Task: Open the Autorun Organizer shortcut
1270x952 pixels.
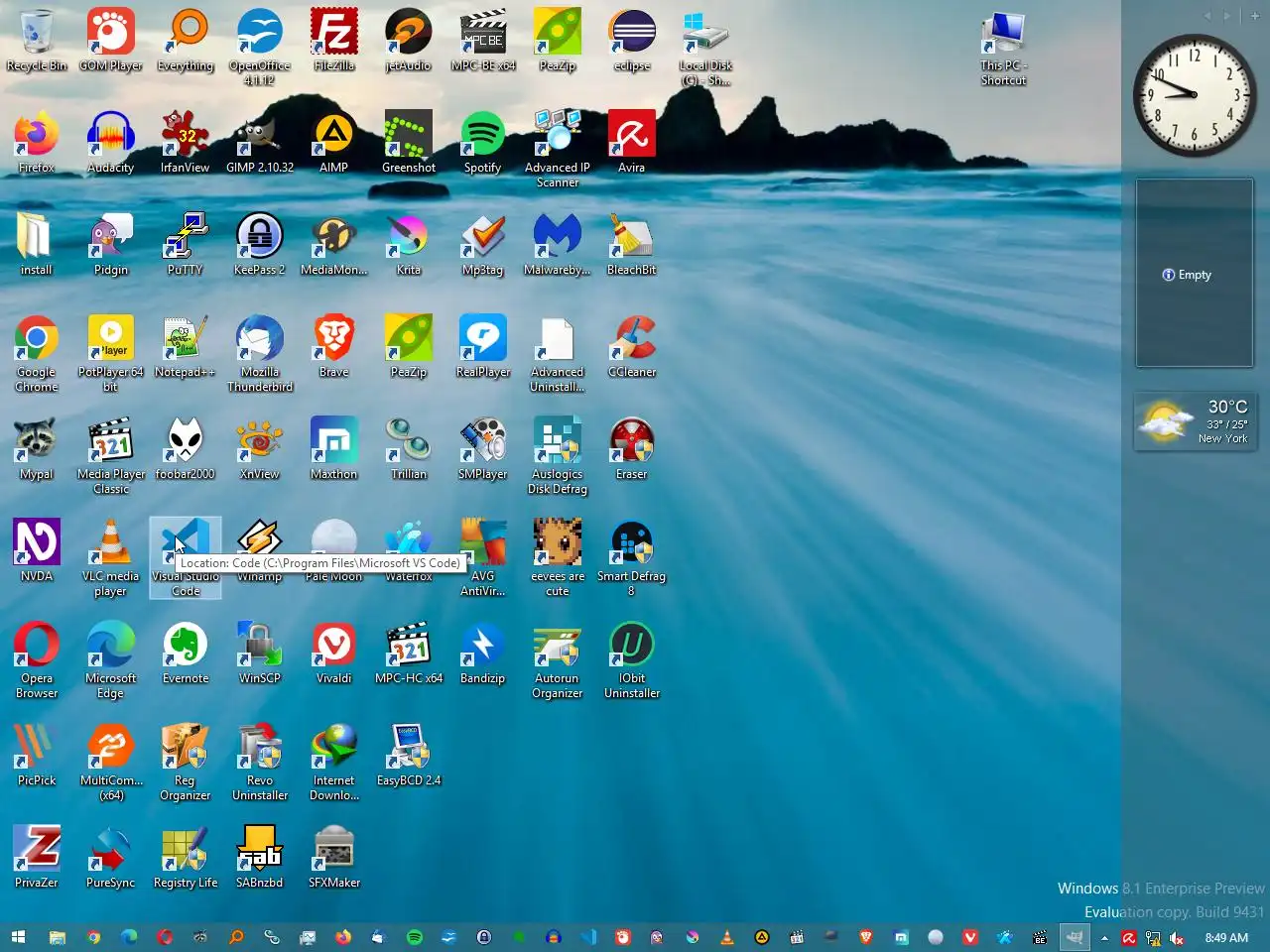Action: click(x=558, y=660)
